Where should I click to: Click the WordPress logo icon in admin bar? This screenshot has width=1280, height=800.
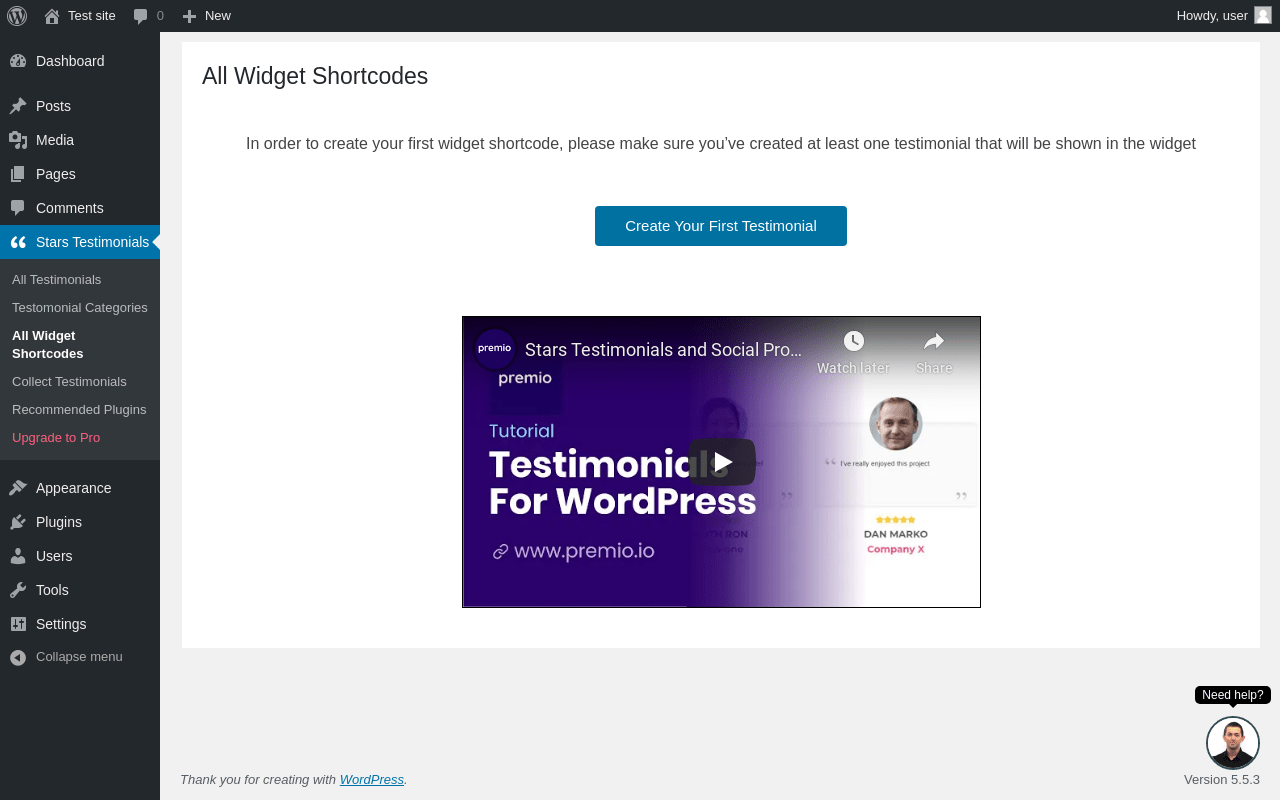click(x=17, y=16)
